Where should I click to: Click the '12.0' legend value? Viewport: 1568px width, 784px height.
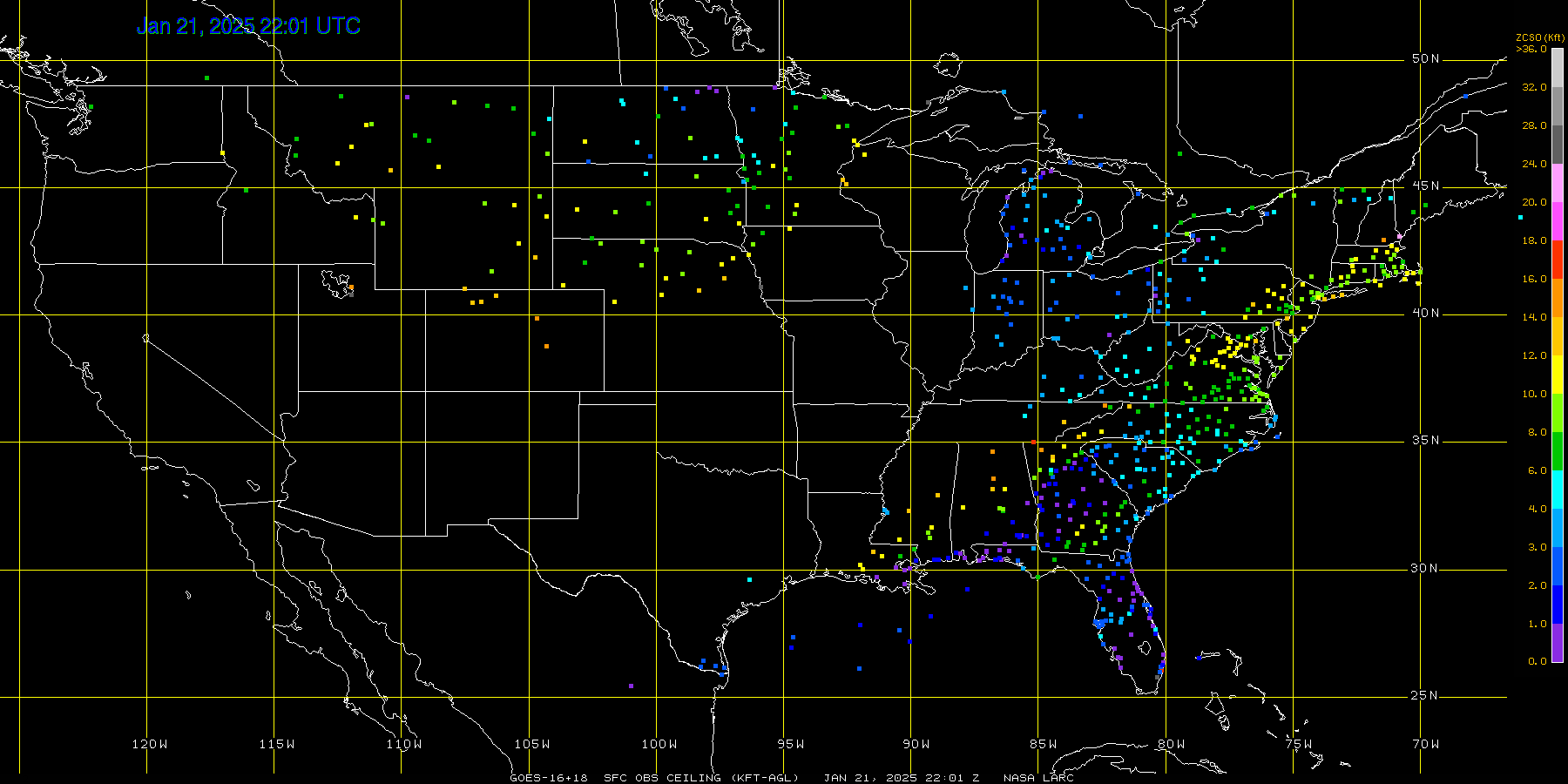coord(1534,355)
